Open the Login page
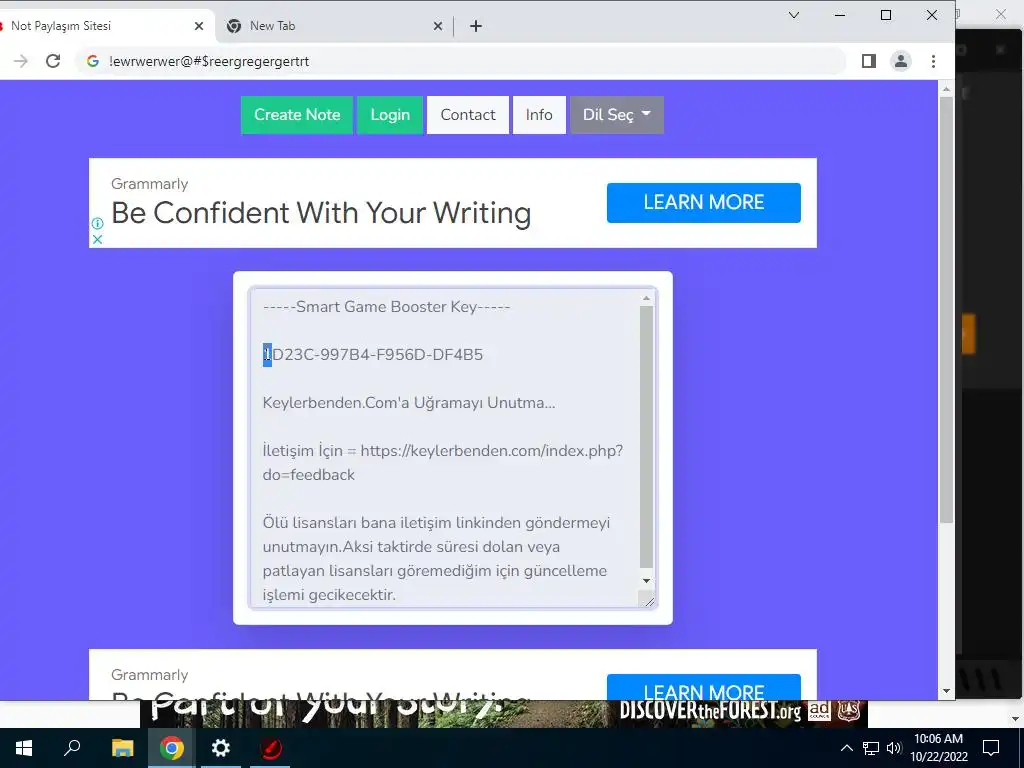The height and width of the screenshot is (768, 1024). tap(390, 115)
